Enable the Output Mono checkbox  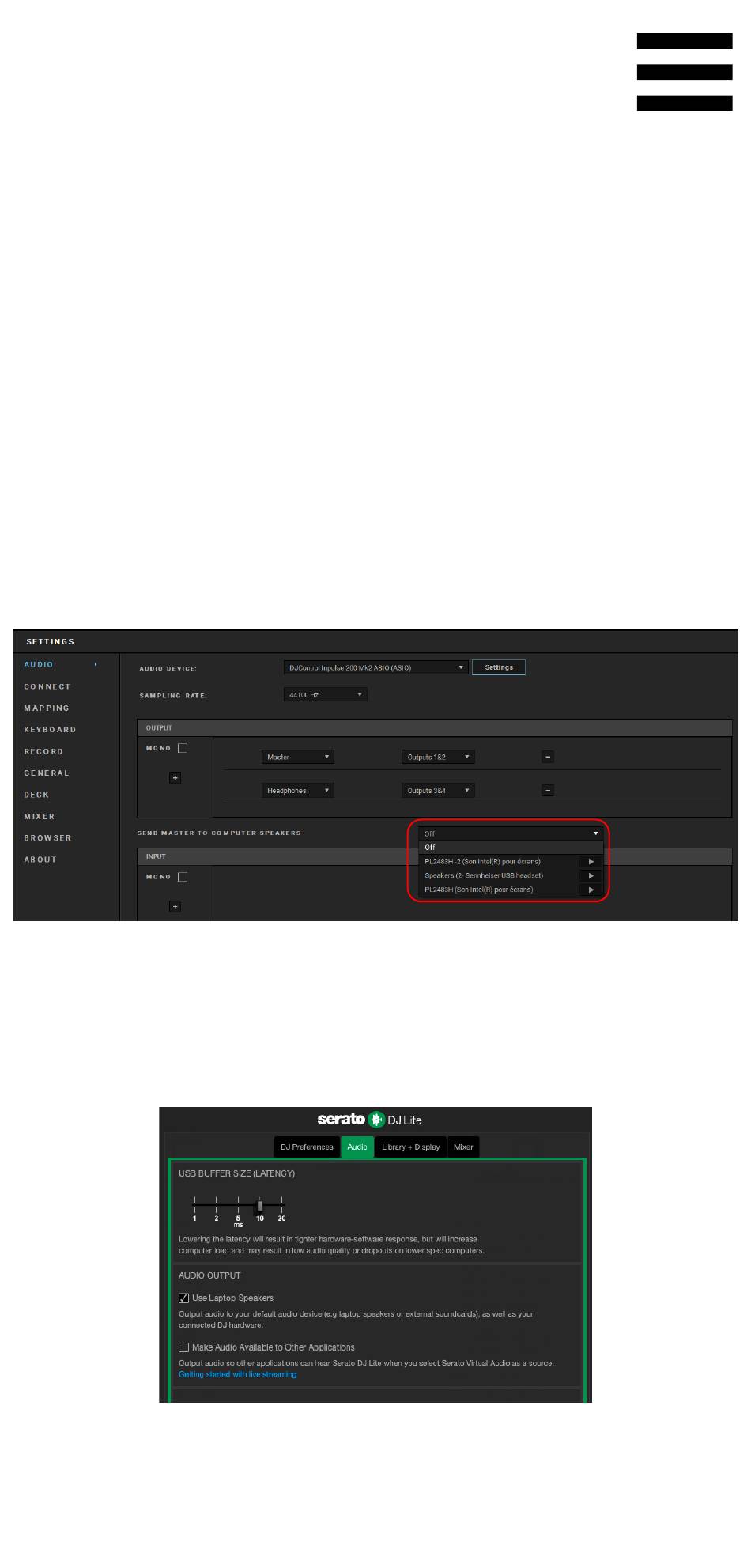tap(183, 748)
